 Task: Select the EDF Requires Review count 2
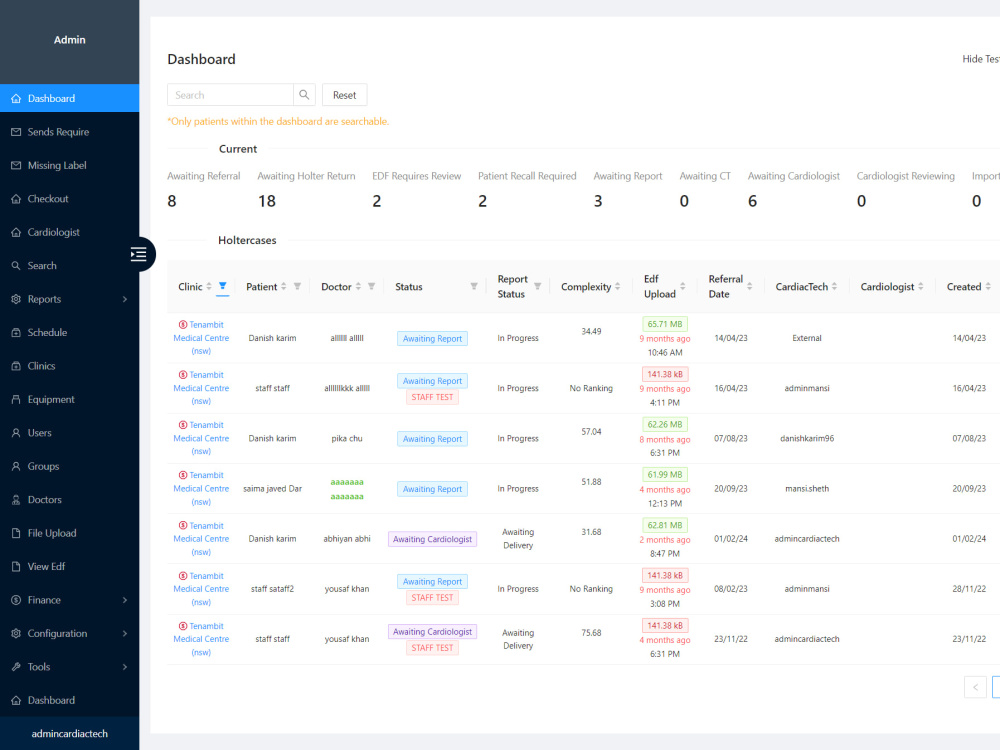coord(376,202)
